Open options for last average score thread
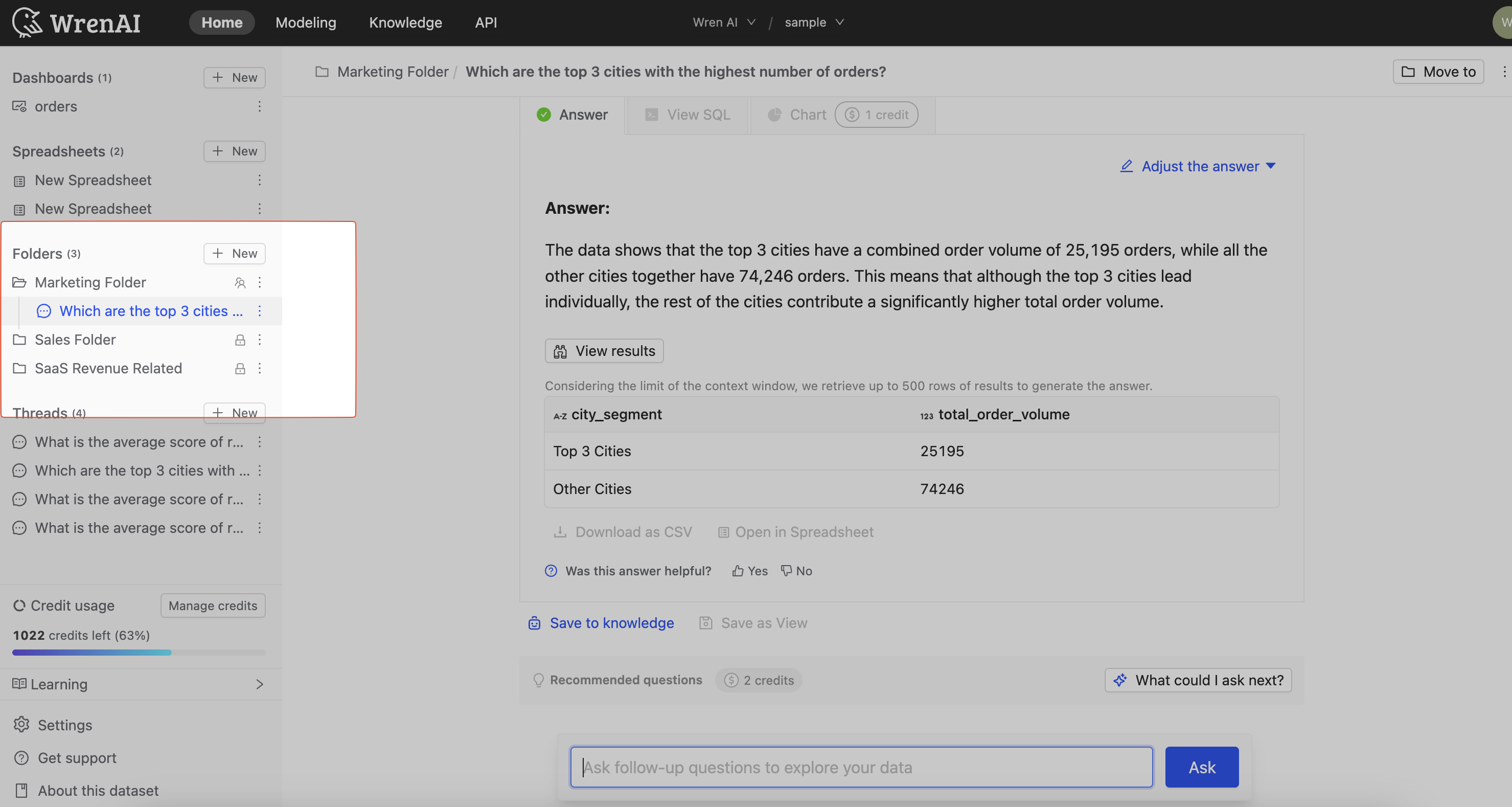 pos(260,528)
